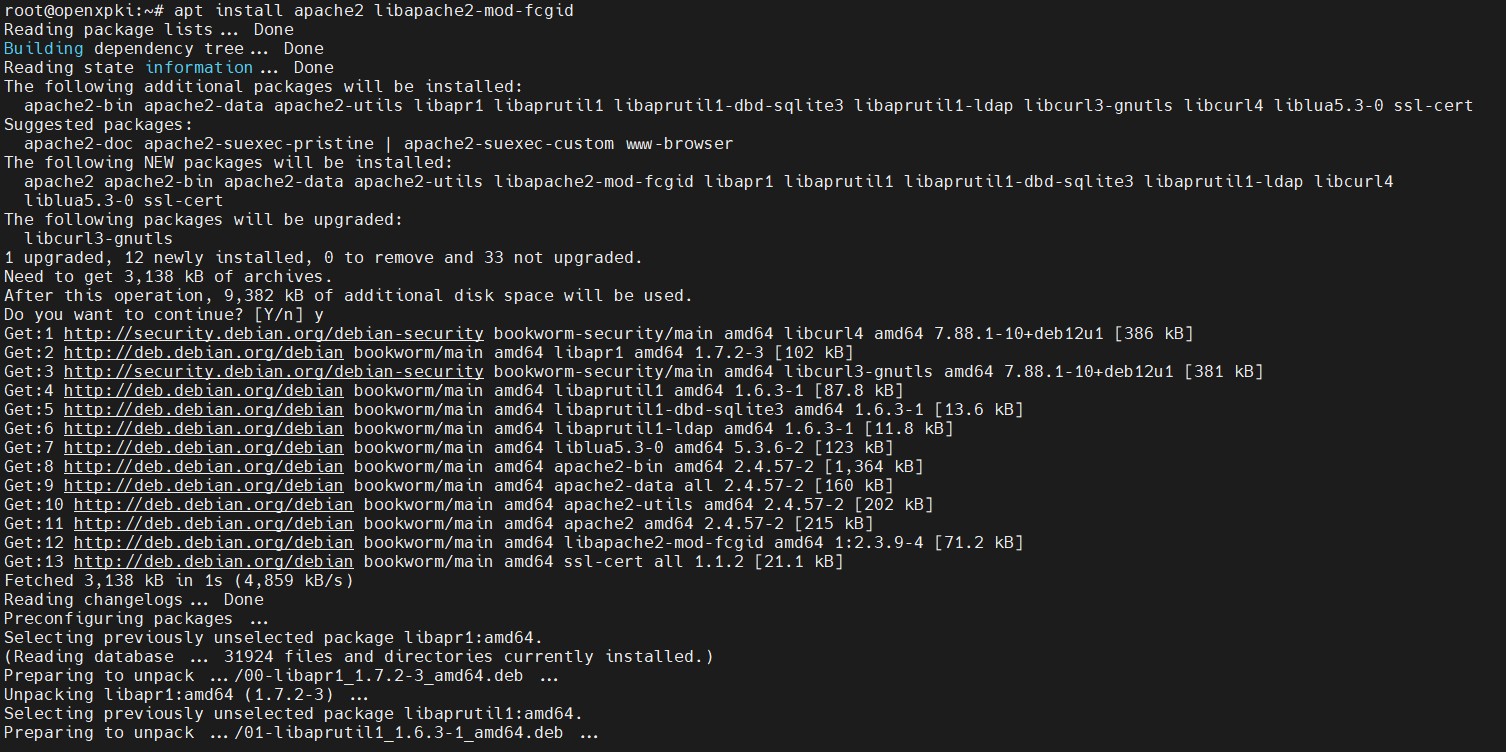
Task: Open the deb.debian.org link on Get:2 line
Action: pos(203,352)
